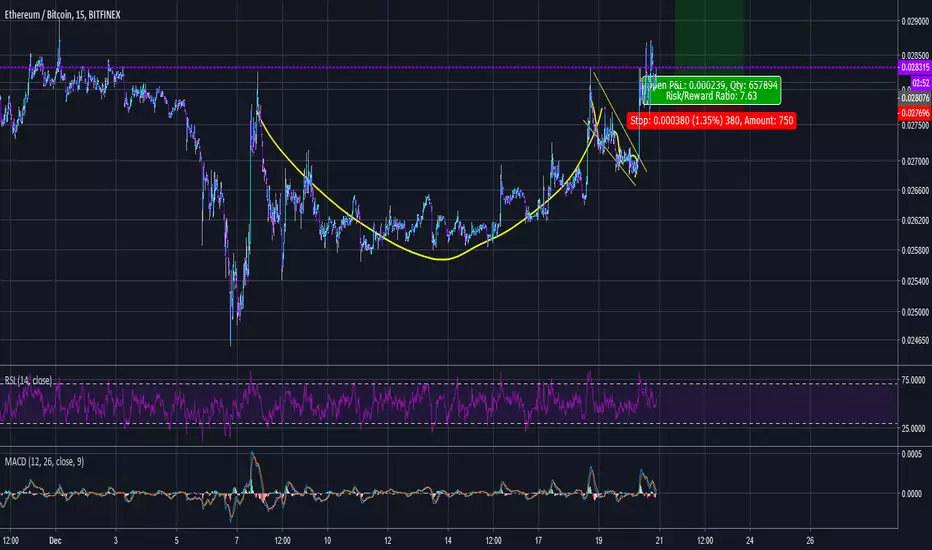Click date 24 on the time axis
The height and width of the screenshot is (550, 932).
[750, 540]
